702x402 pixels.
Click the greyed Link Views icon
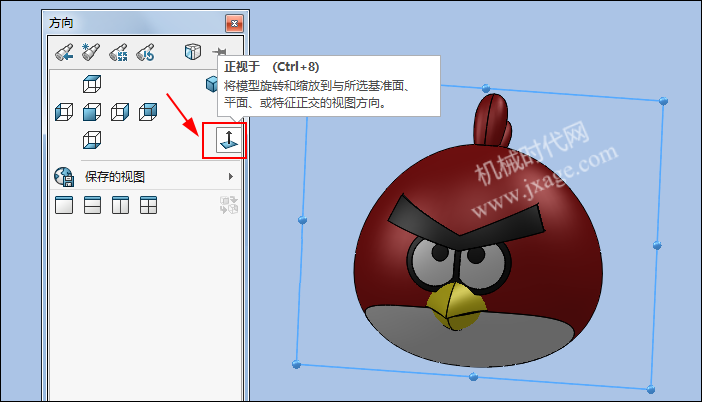229,205
